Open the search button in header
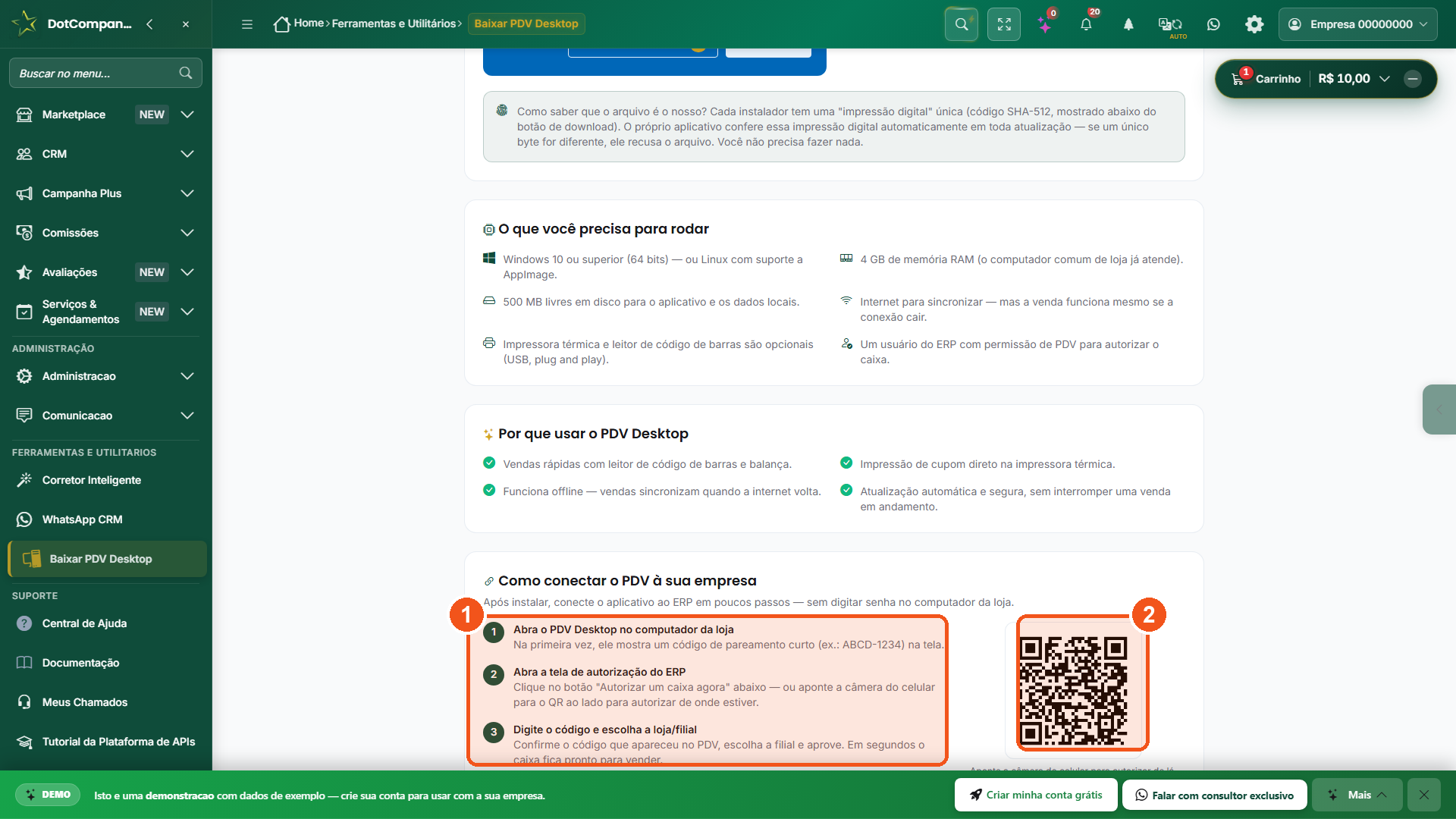This screenshot has width=1456, height=819. pos(962,24)
